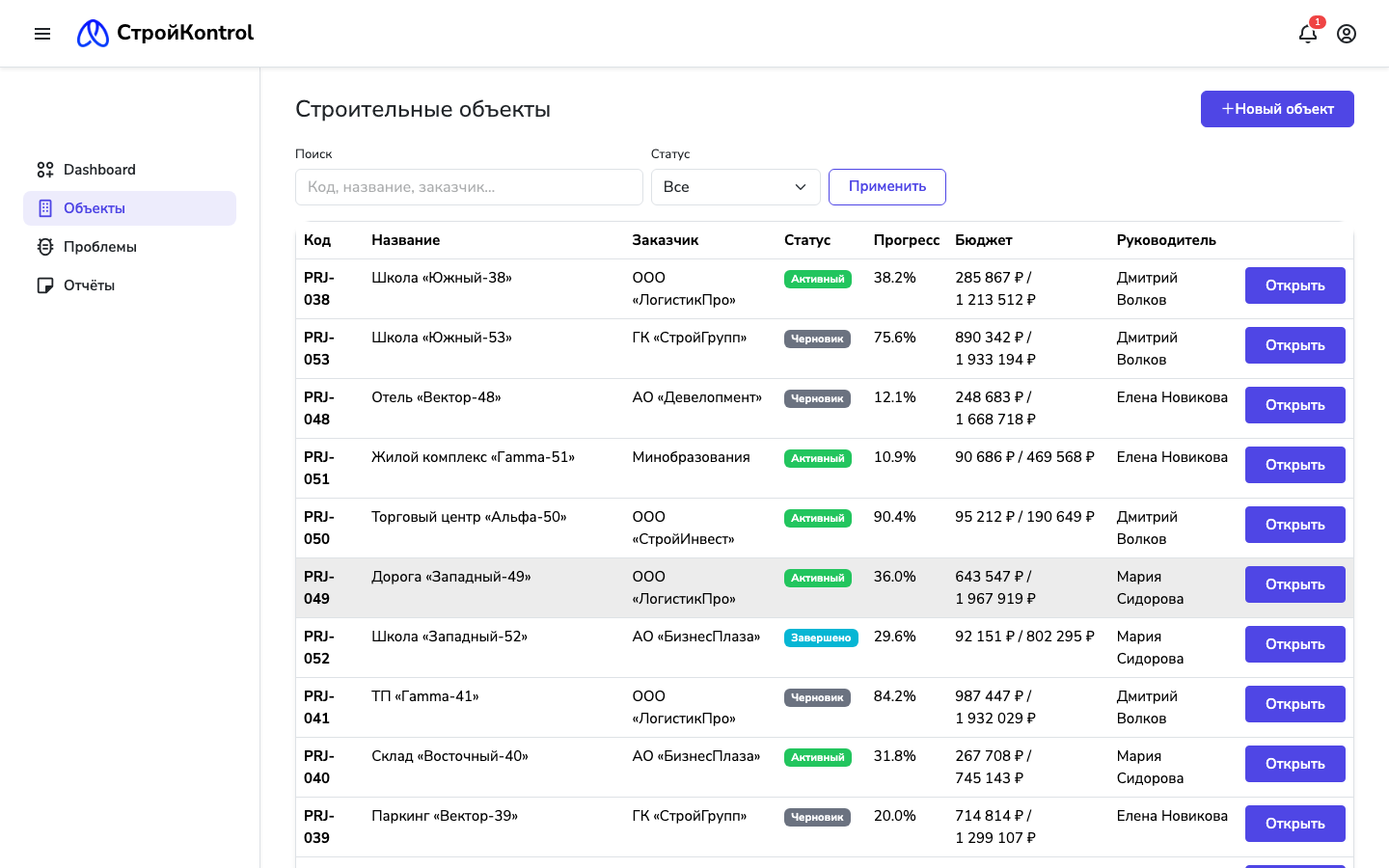Viewport: 1389px width, 868px height.
Task: Go to Dashboard page
Action: [129, 170]
